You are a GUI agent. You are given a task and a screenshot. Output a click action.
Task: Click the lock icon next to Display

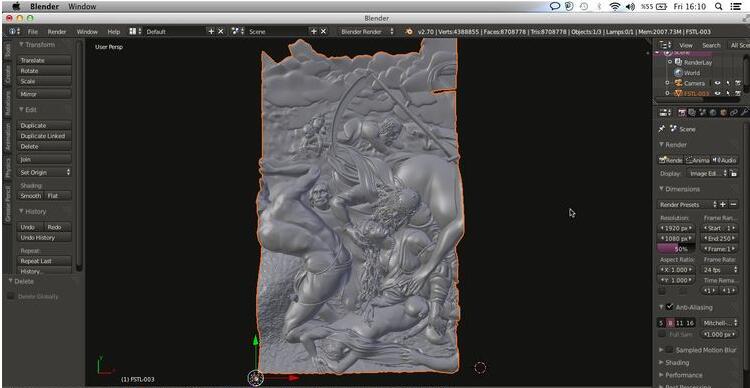[733, 174]
